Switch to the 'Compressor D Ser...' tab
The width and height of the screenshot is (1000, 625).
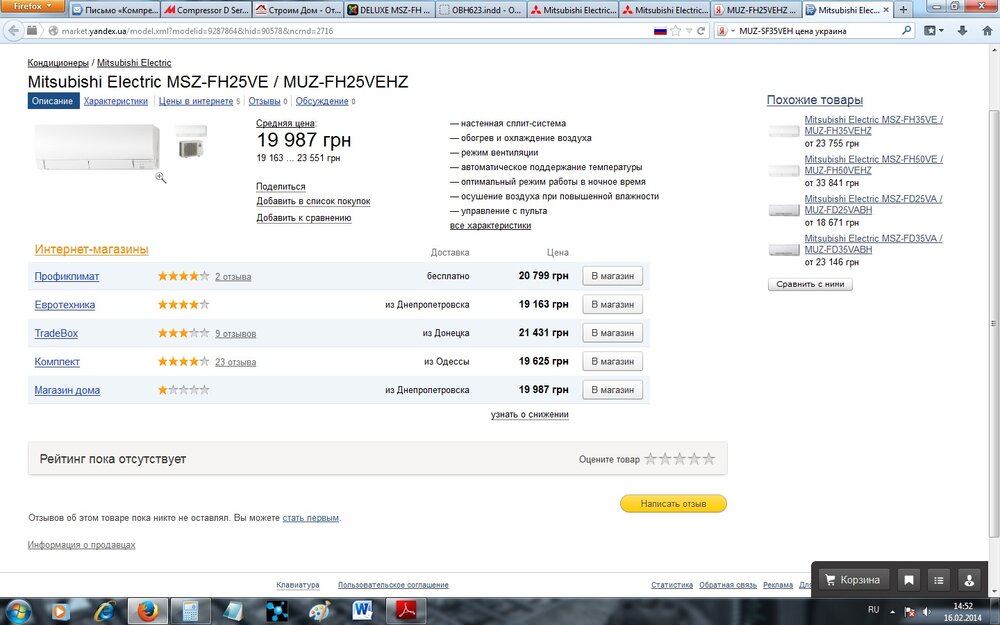pos(207,10)
